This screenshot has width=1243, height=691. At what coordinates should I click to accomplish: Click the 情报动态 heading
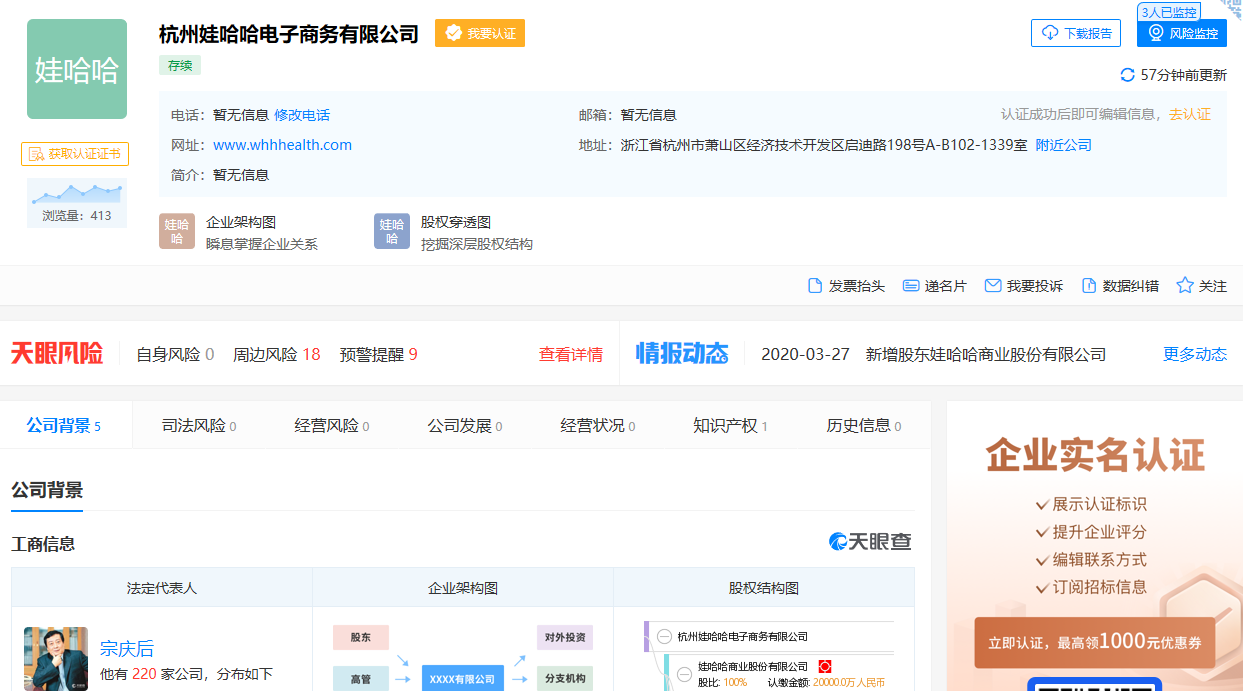pos(682,353)
